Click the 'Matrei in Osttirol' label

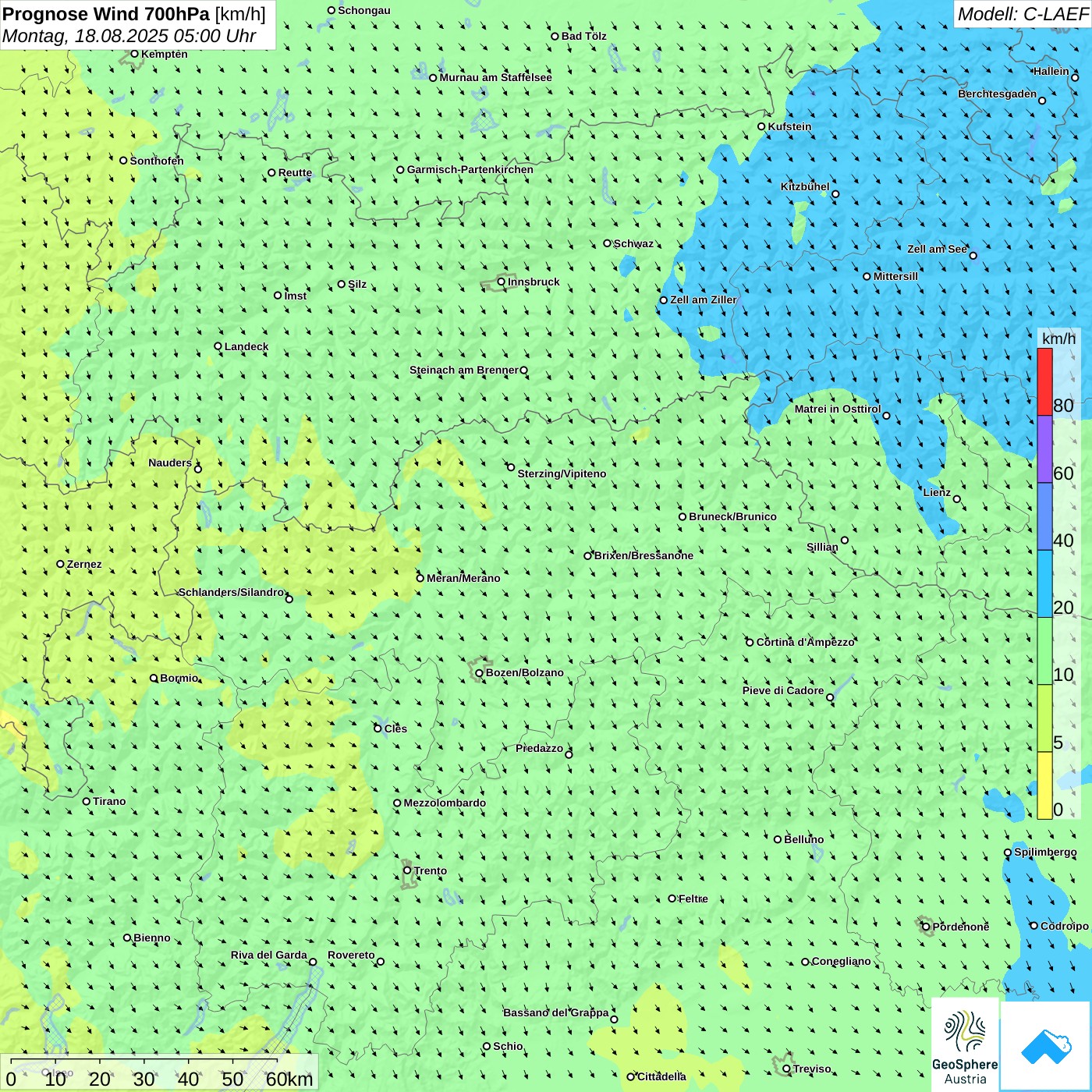838,409
